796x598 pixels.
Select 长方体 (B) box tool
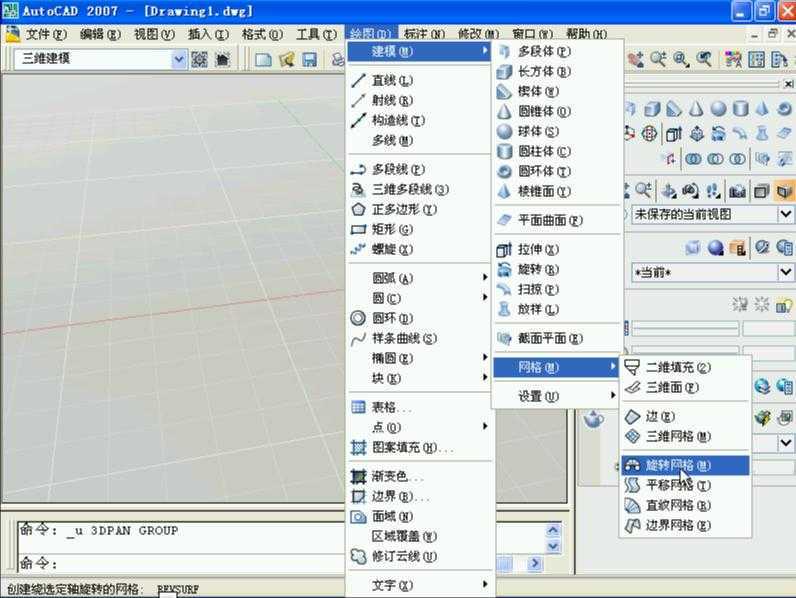[556, 71]
